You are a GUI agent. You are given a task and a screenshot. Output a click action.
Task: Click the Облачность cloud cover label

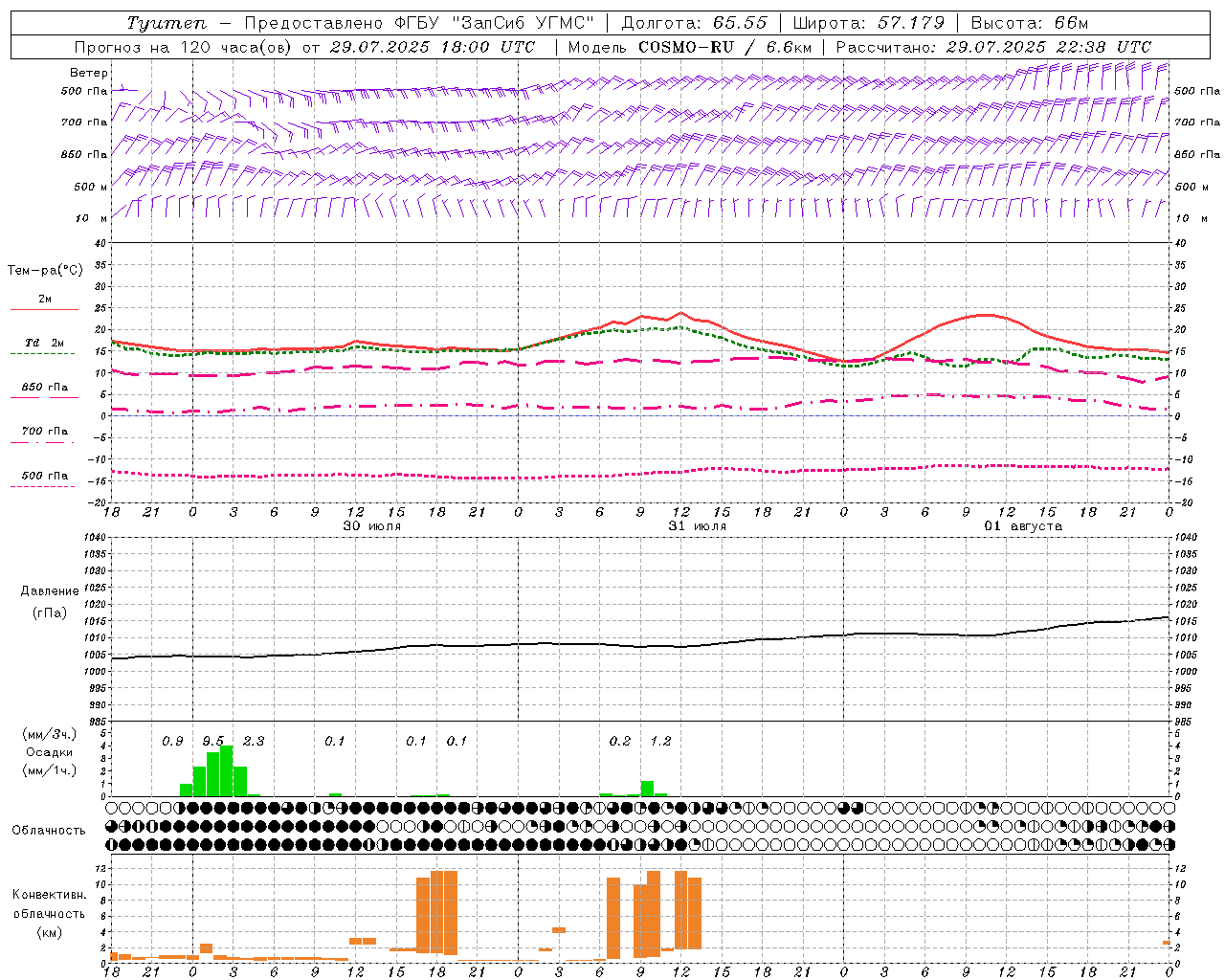[49, 831]
